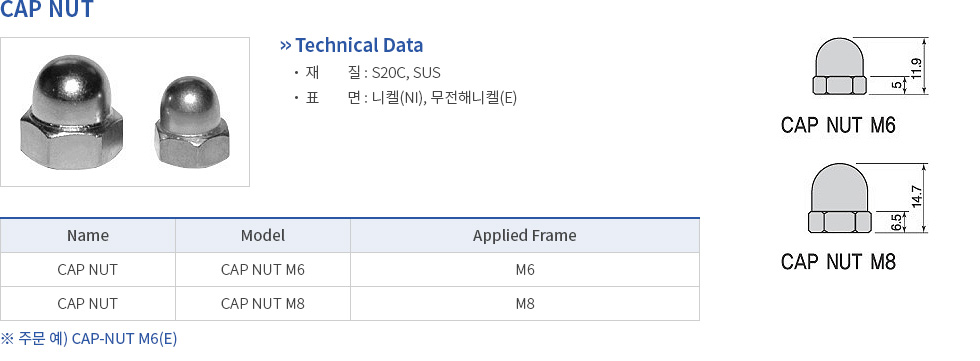
Task: Click the M6 applied frame cell
Action: (x=524, y=270)
